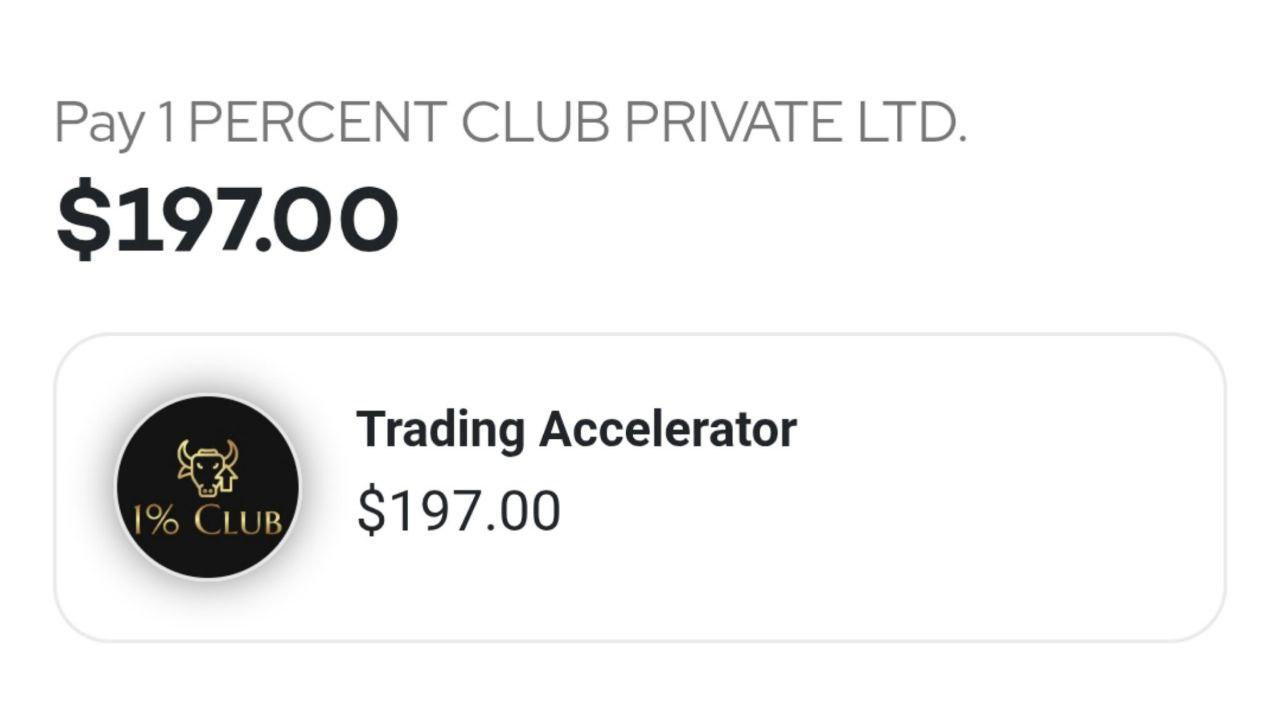Click the $197.00 price under Trading Accelerator
This screenshot has width=1280, height=705.
pyautogui.click(x=459, y=511)
